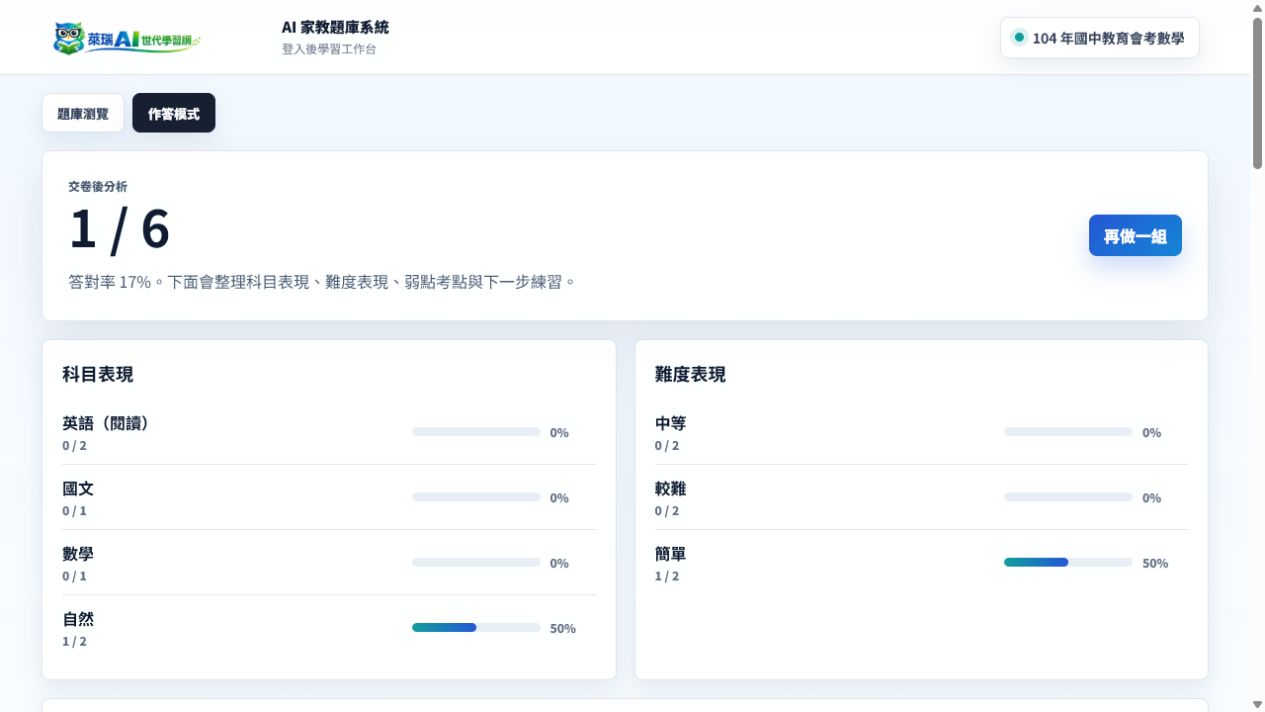Click the 0% value in the 較難 row
The image size is (1265, 712).
point(1152,498)
